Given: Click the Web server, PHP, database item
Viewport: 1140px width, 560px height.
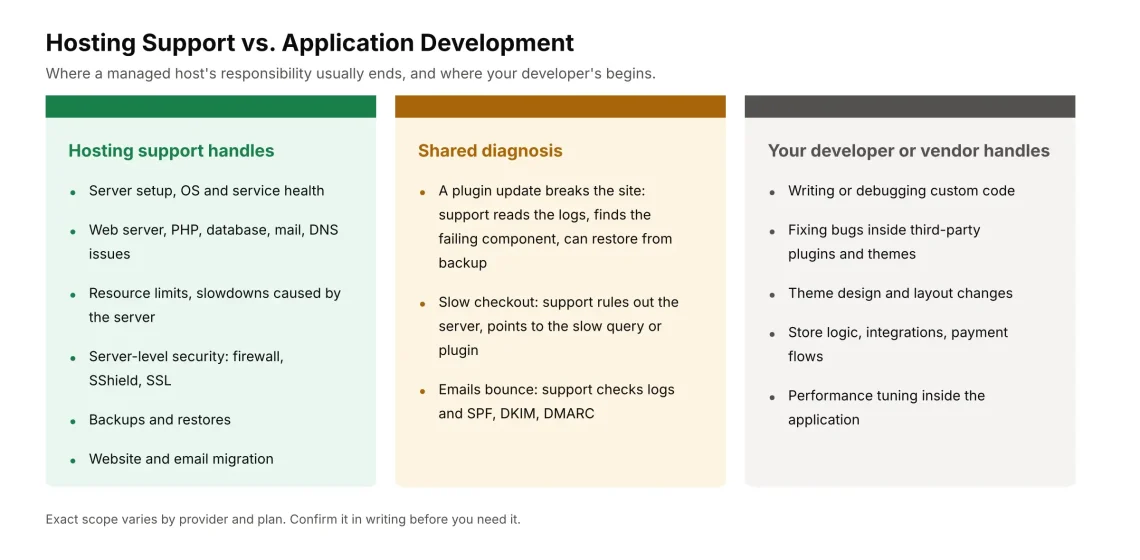Looking at the screenshot, I should point(214,241).
